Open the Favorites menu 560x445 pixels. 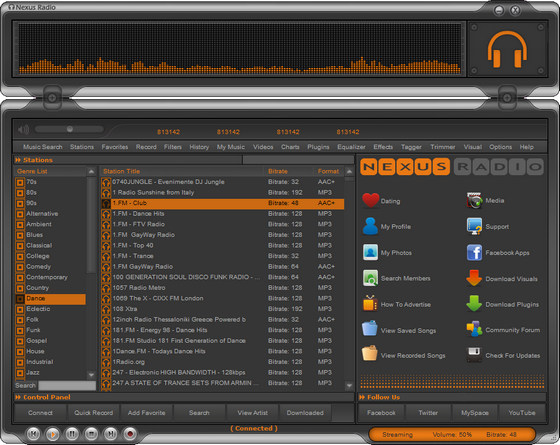pyautogui.click(x=115, y=147)
